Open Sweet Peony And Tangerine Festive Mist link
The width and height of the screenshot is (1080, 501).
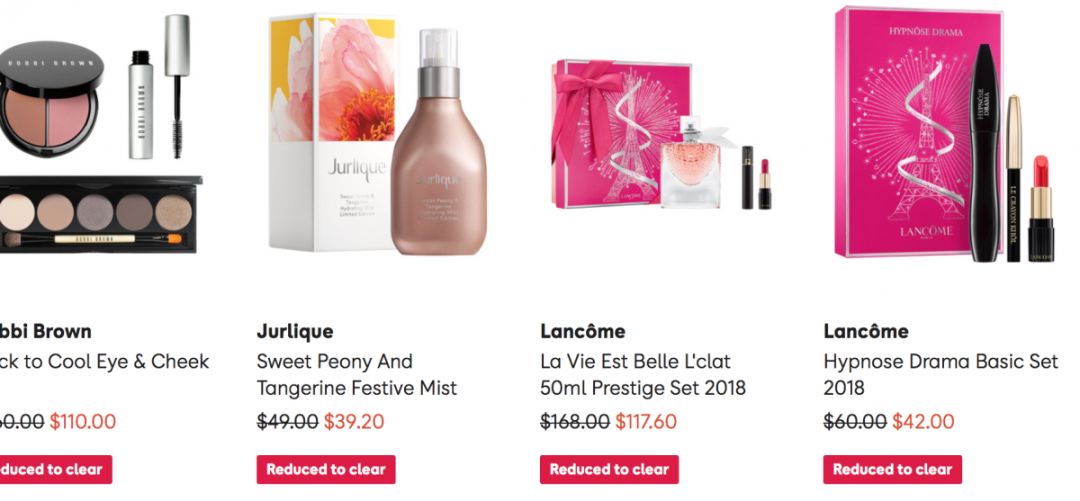357,374
